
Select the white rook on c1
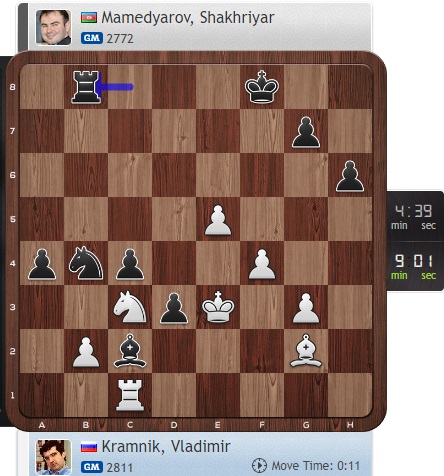point(130,395)
